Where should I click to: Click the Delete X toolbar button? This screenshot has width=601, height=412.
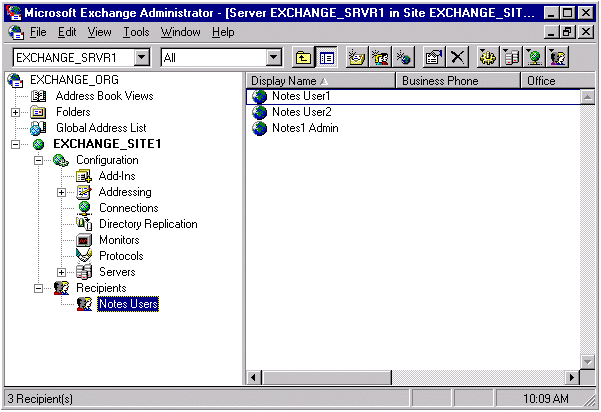(x=457, y=57)
